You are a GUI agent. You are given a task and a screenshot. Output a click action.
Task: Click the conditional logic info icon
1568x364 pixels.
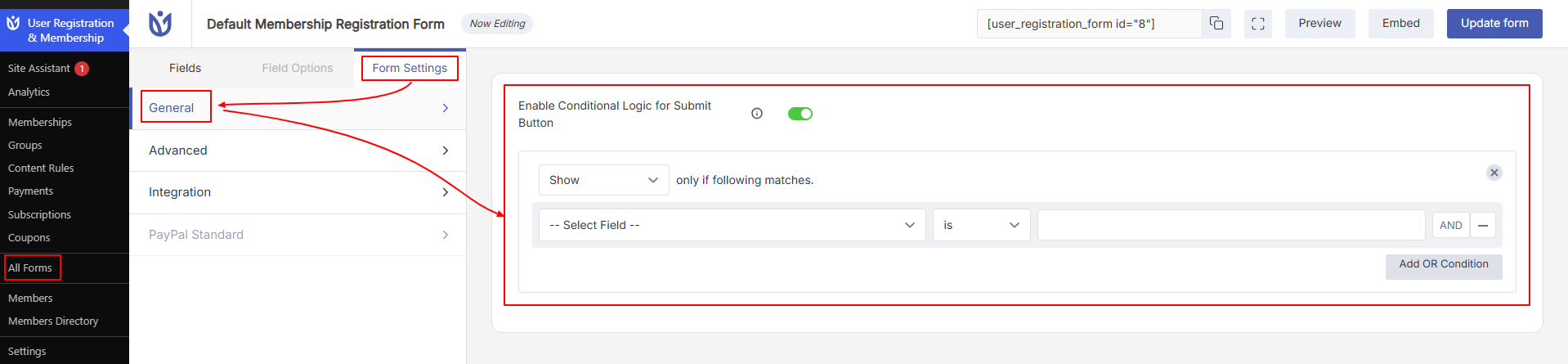(757, 114)
